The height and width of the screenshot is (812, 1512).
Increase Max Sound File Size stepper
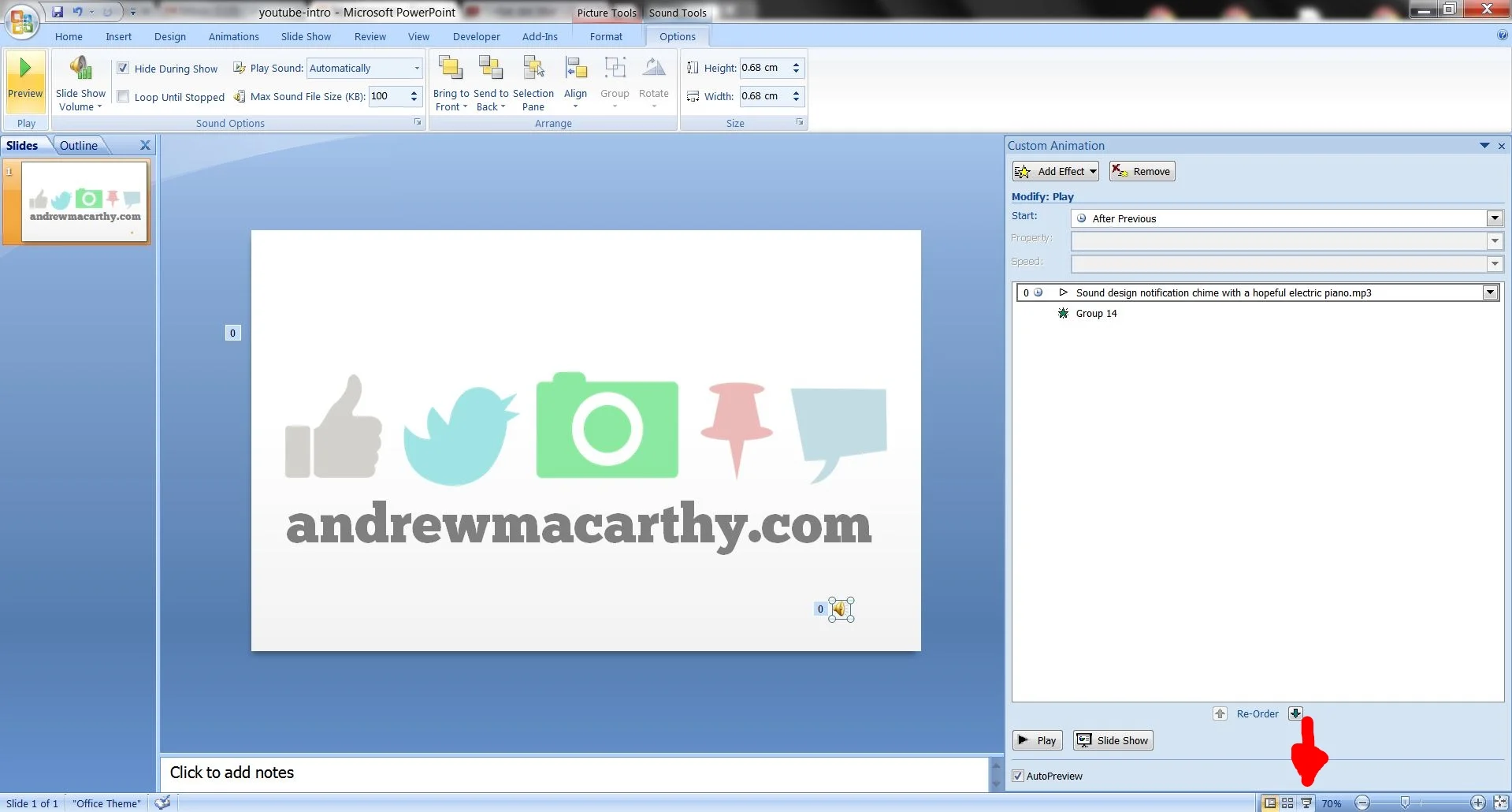[414, 92]
